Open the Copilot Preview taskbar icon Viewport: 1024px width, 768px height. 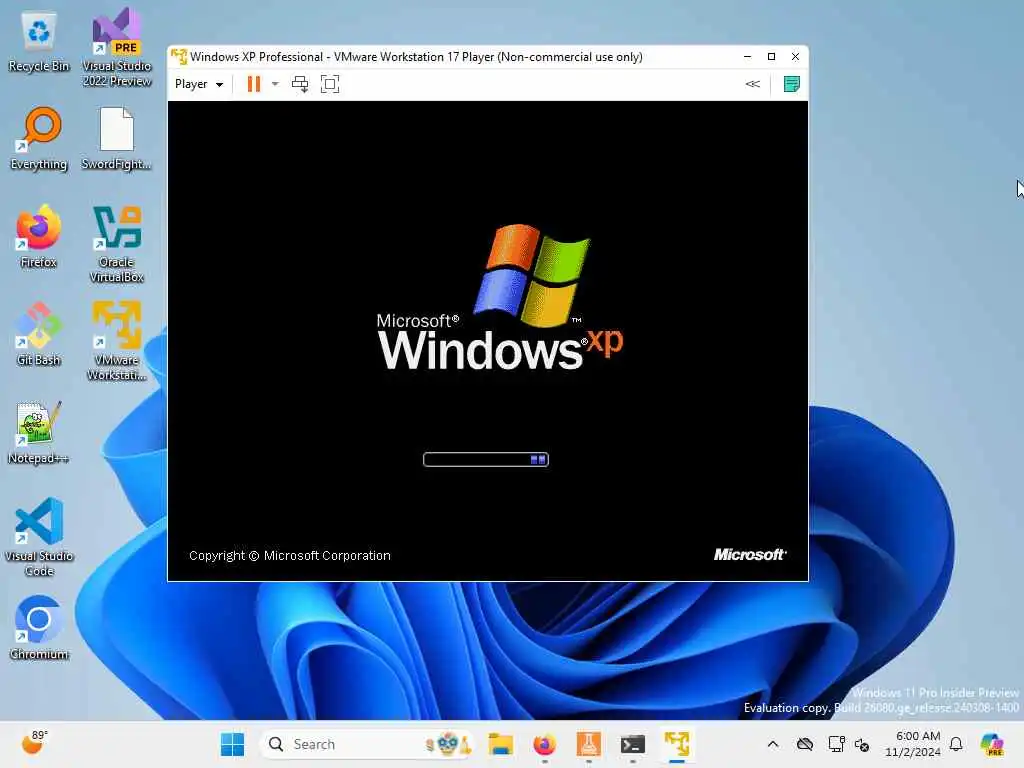992,744
